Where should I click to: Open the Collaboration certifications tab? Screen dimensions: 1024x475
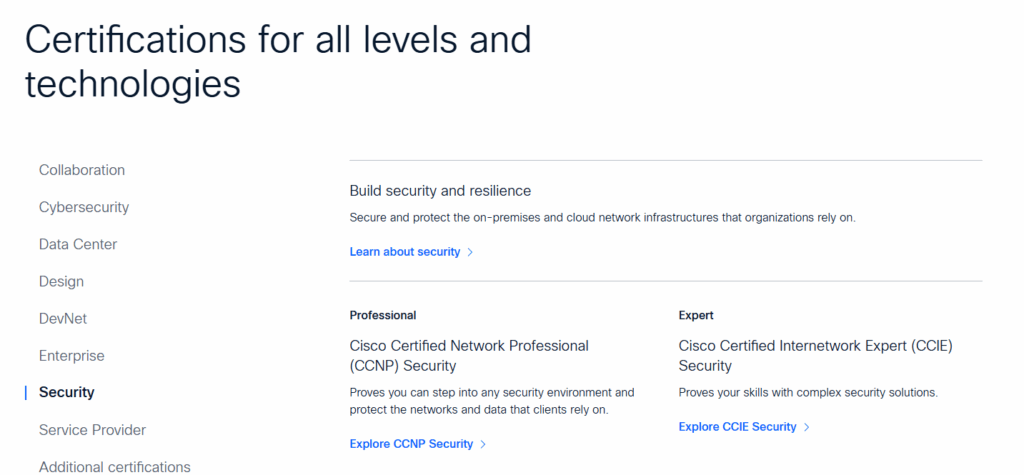[82, 170]
